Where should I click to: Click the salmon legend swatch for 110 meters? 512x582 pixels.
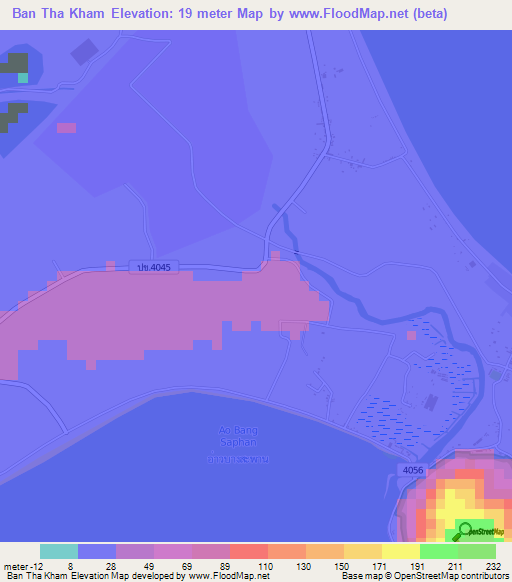(x=287, y=552)
